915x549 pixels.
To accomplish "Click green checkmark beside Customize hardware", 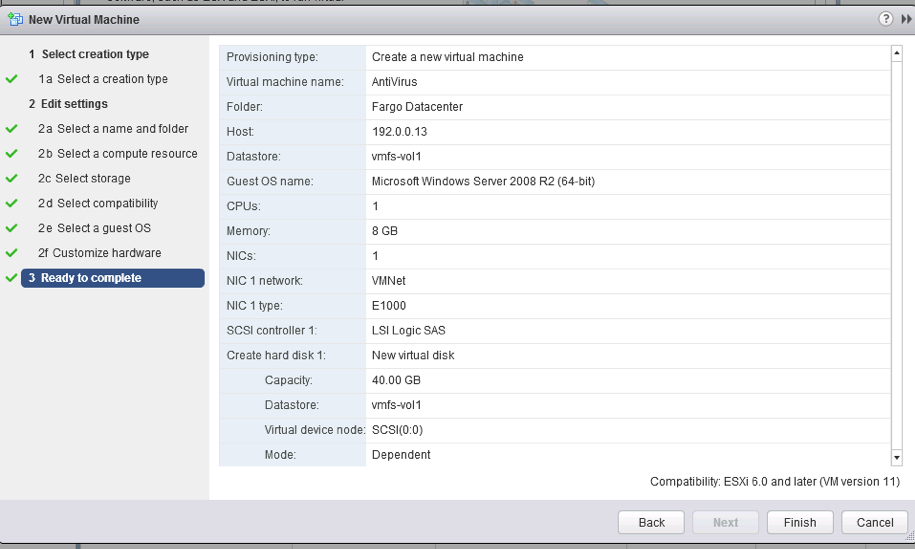I will point(12,253).
